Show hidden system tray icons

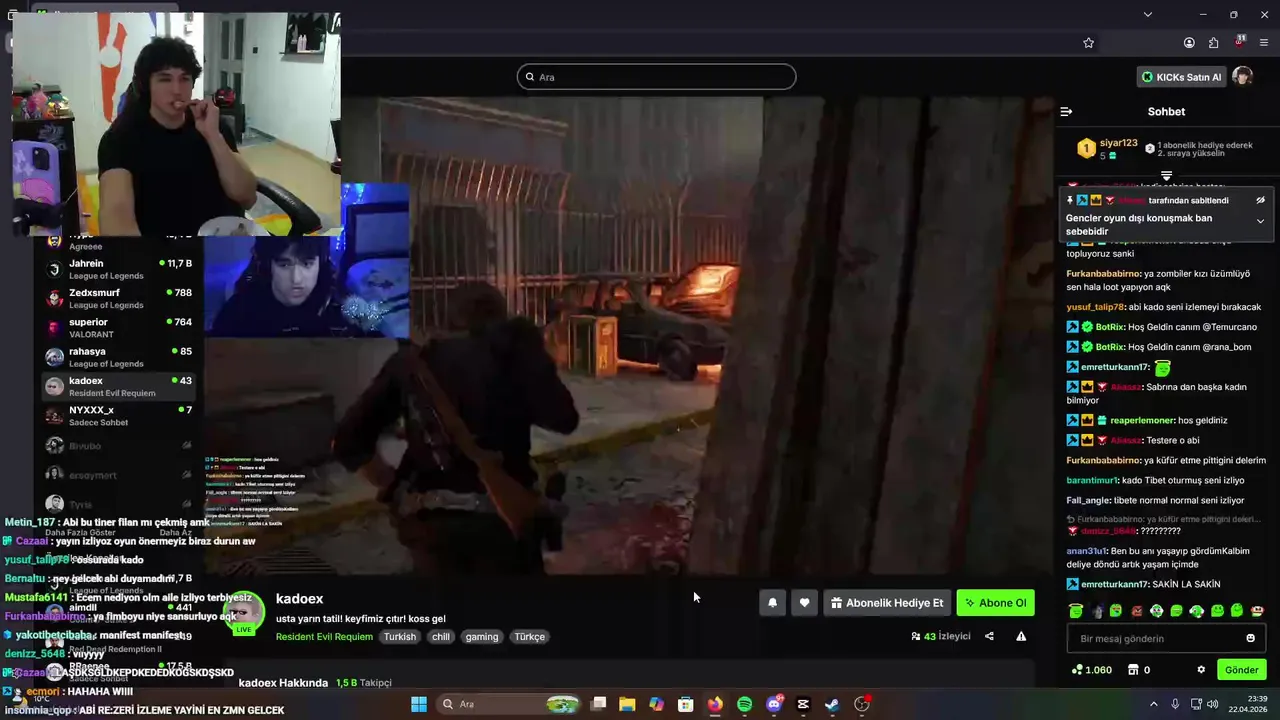point(1153,704)
